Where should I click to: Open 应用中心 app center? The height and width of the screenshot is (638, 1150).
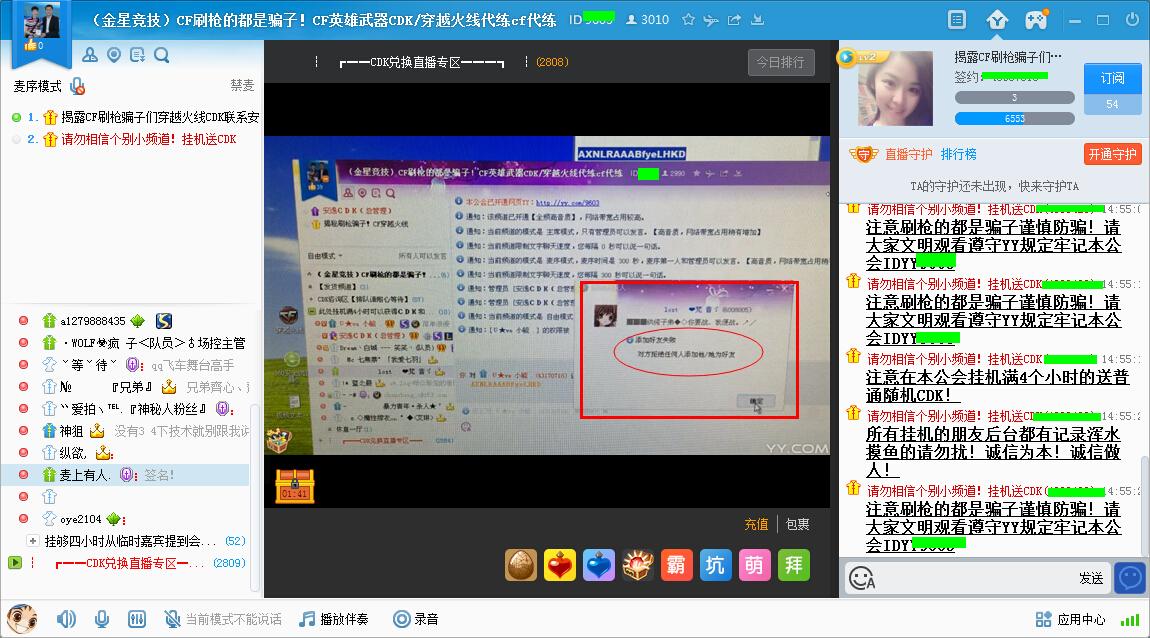click(x=1070, y=620)
